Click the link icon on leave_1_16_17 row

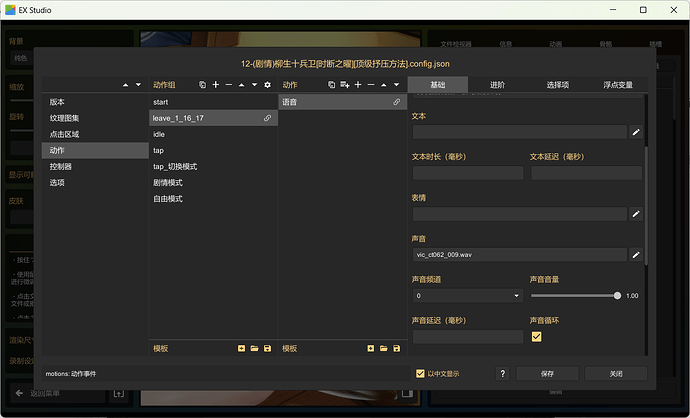coord(267,118)
